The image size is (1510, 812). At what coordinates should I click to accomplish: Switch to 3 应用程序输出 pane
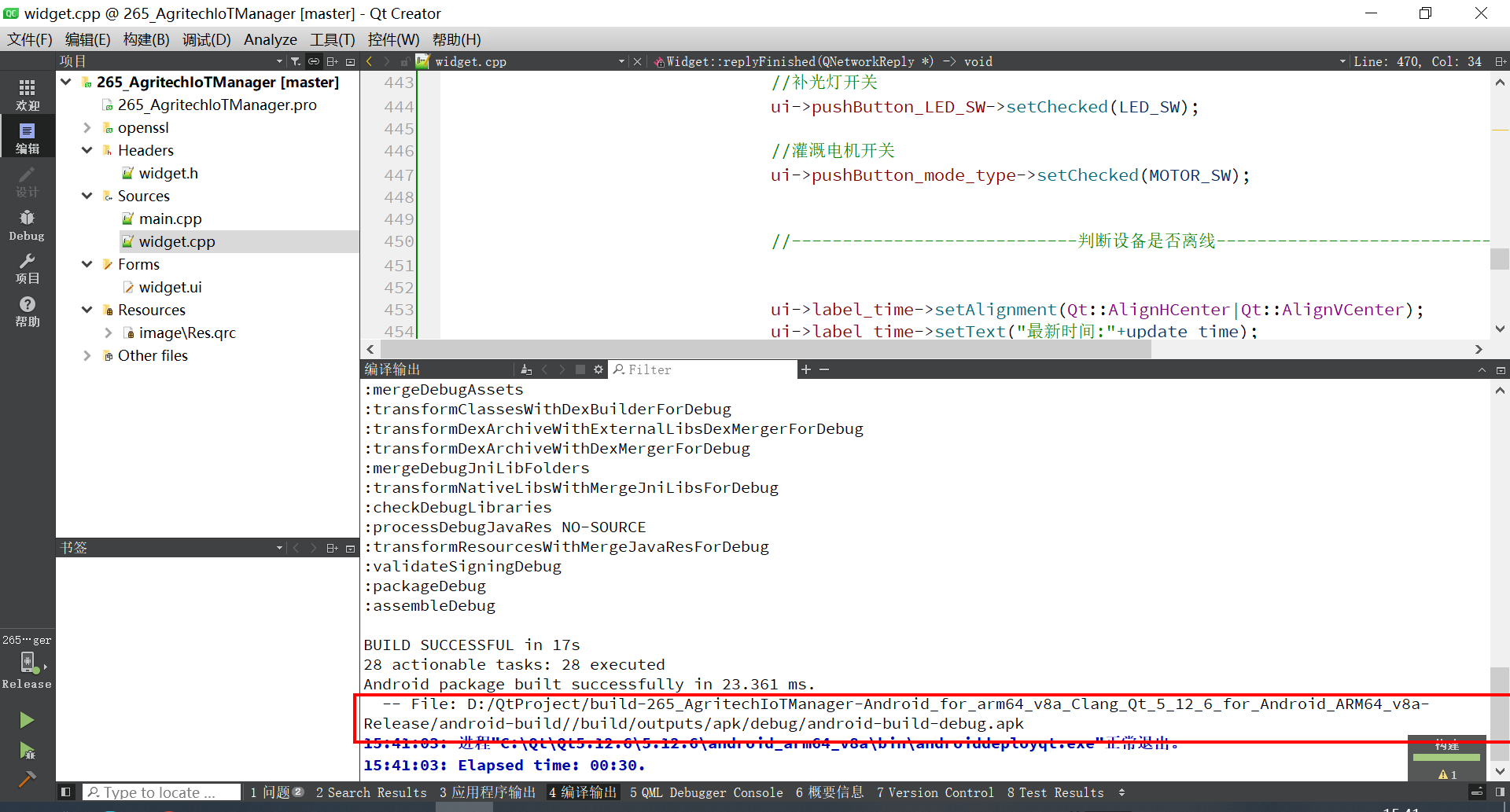point(487,792)
